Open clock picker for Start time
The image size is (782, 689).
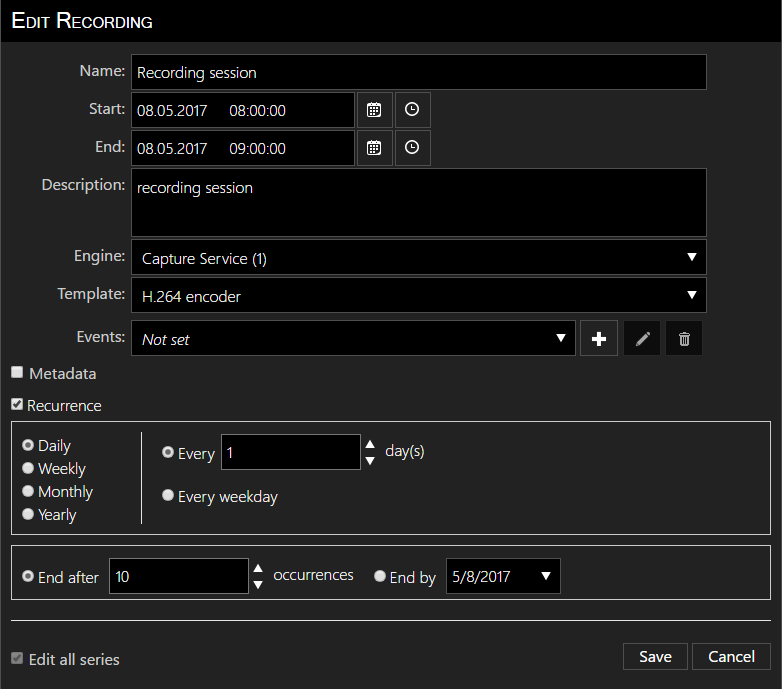(412, 110)
